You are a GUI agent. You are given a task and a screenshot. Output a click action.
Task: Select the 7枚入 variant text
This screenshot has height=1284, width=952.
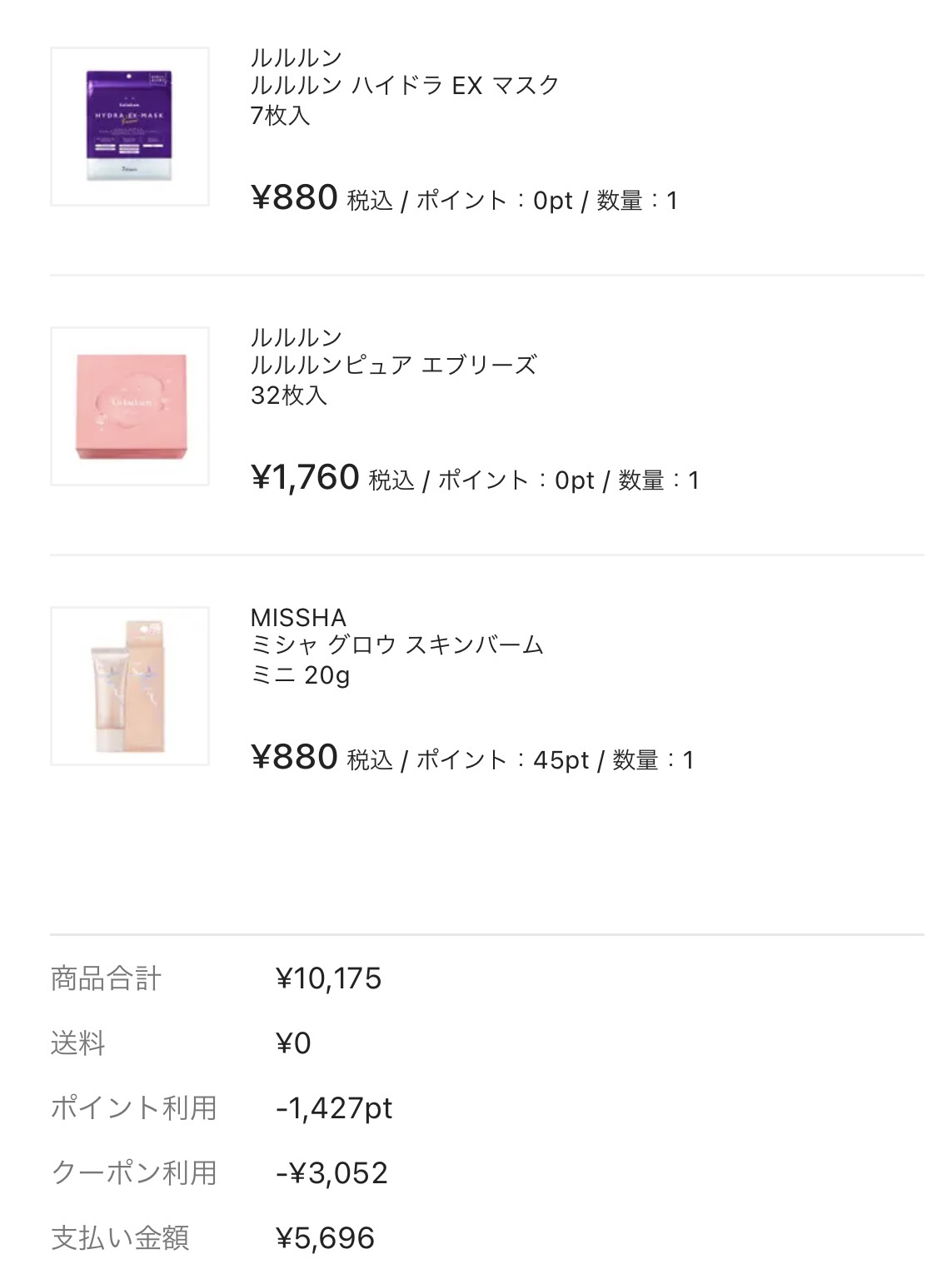(281, 115)
